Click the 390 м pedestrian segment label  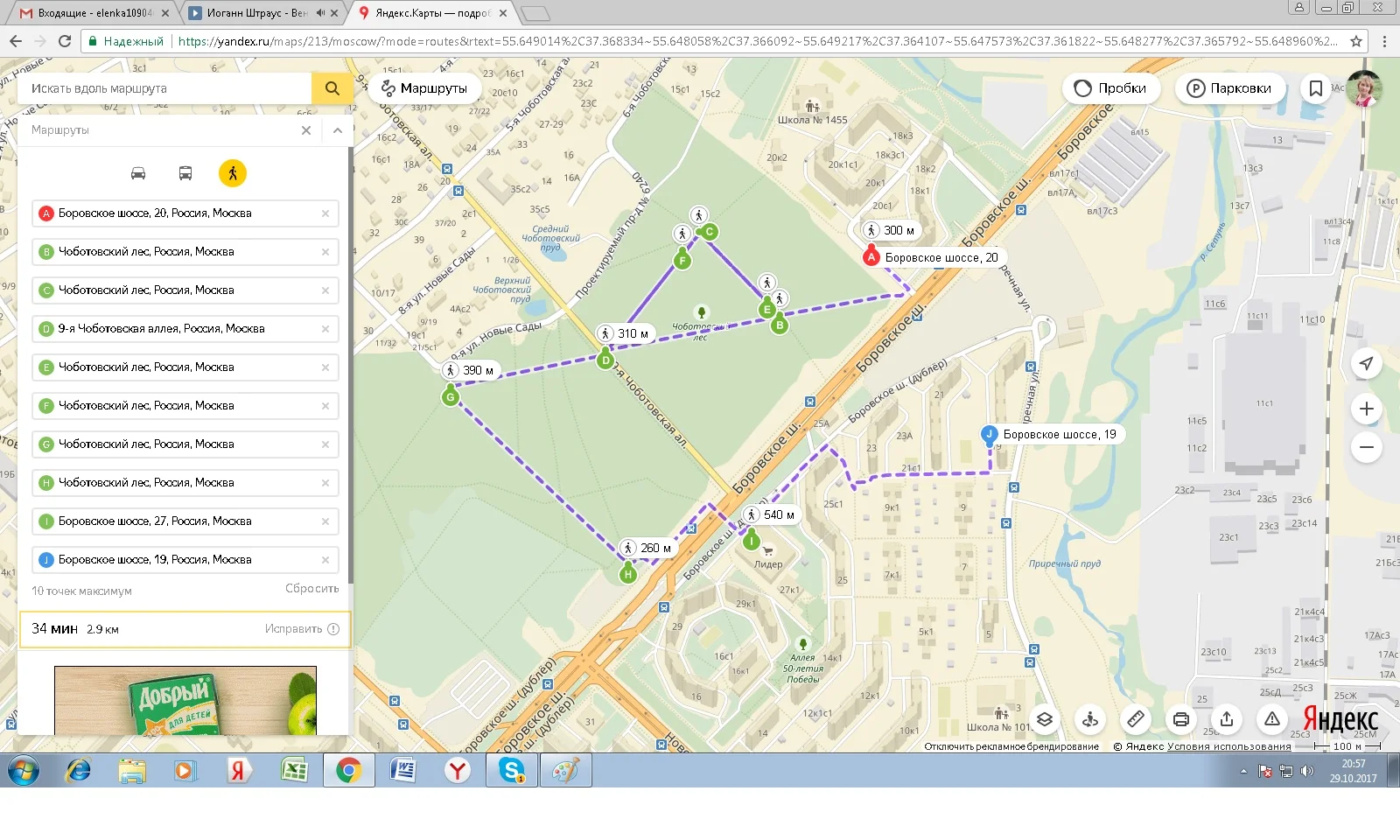tap(471, 370)
